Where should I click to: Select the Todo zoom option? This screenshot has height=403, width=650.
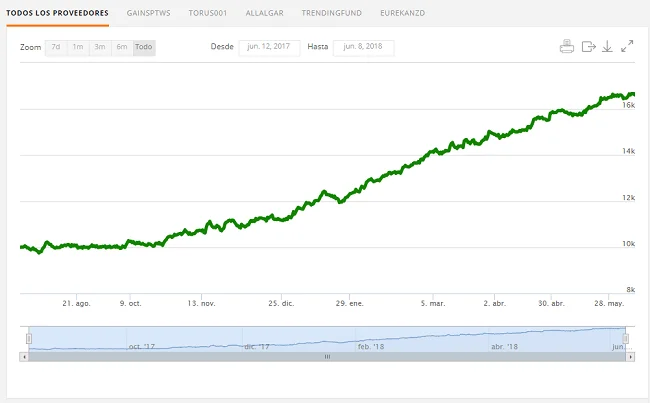tap(144, 47)
